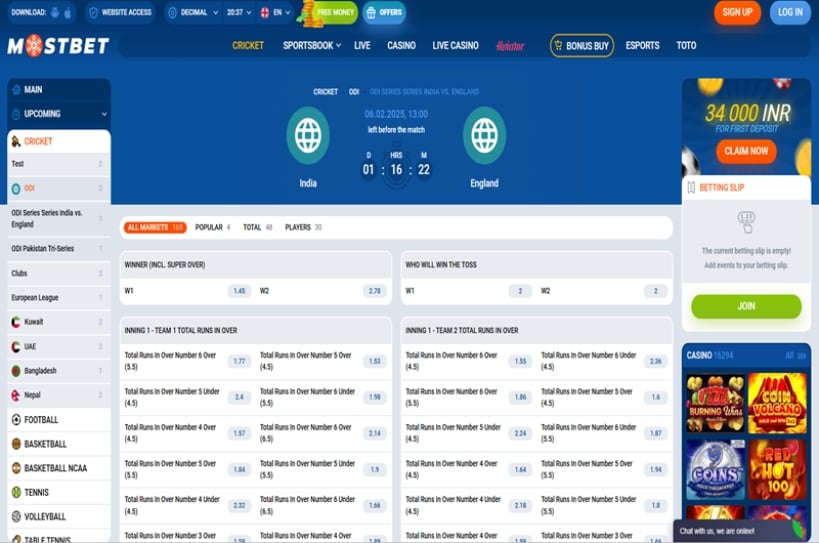819x543 pixels.
Task: Expand the Sportsbook menu dropdown
Action: (312, 45)
